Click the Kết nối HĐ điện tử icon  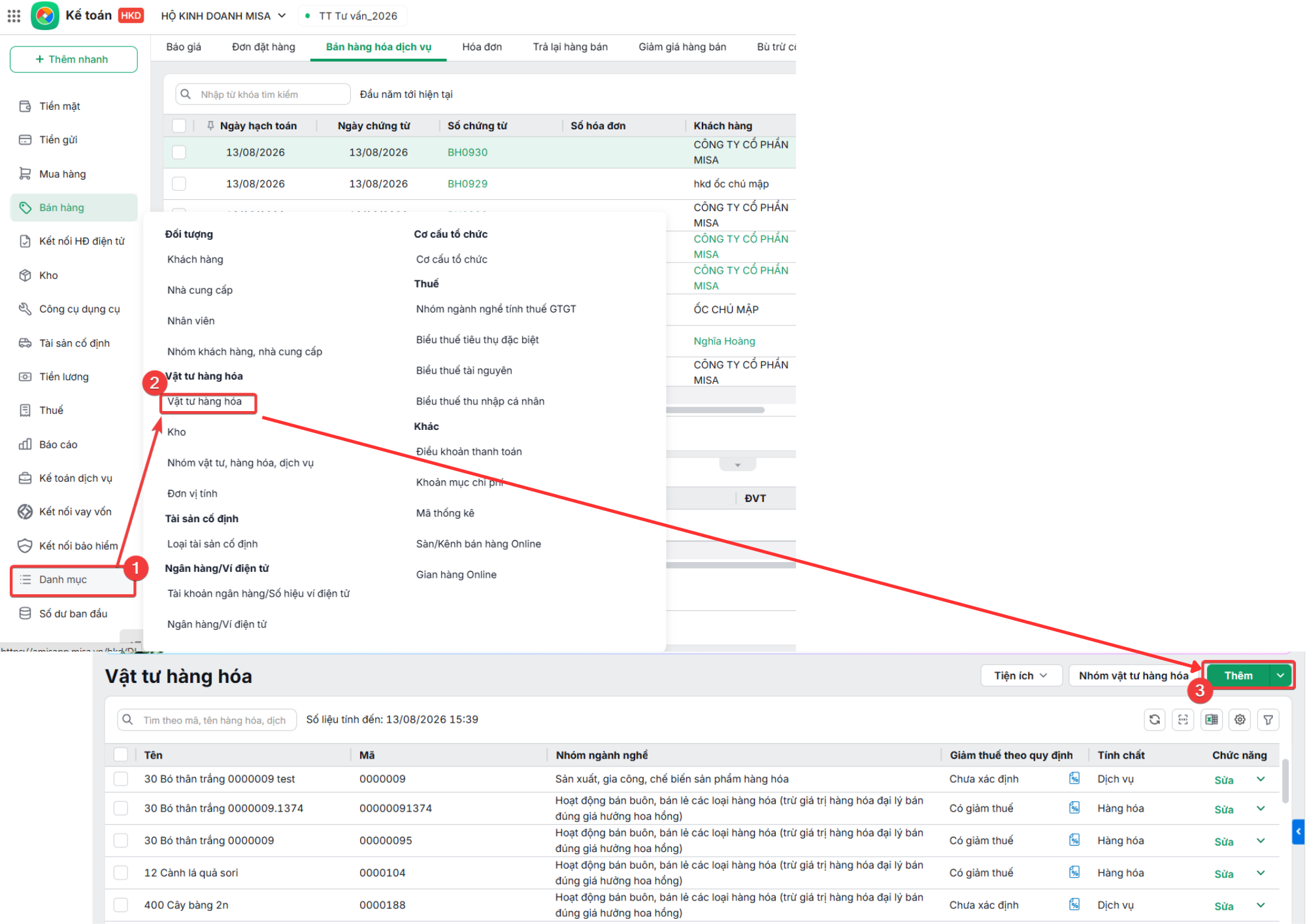(x=25, y=241)
